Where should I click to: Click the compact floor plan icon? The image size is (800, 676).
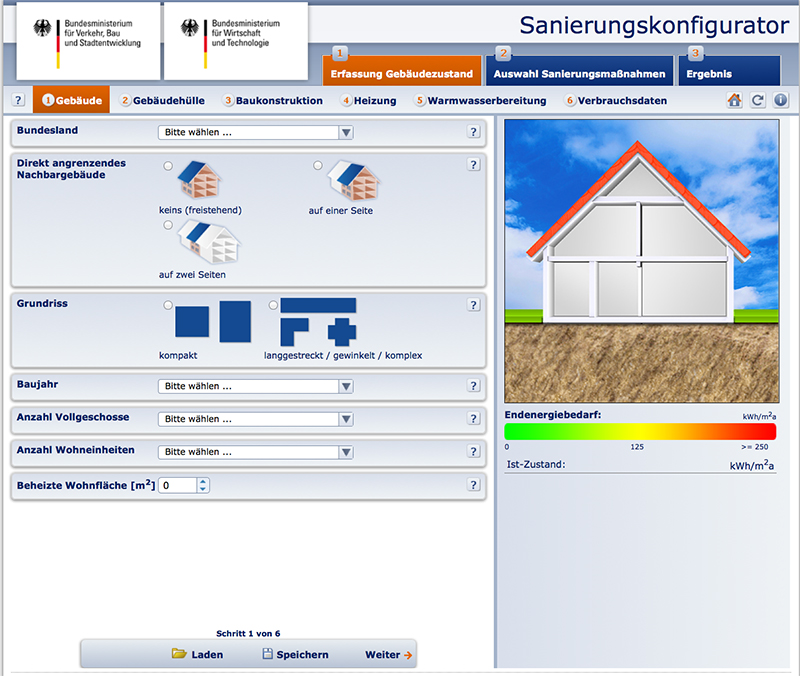(x=192, y=322)
